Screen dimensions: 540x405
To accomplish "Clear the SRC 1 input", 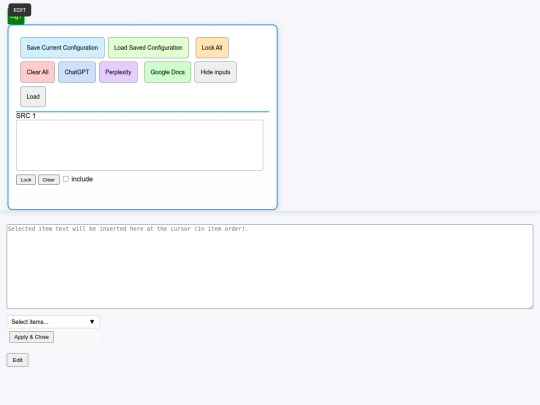I will pyautogui.click(x=49, y=180).
